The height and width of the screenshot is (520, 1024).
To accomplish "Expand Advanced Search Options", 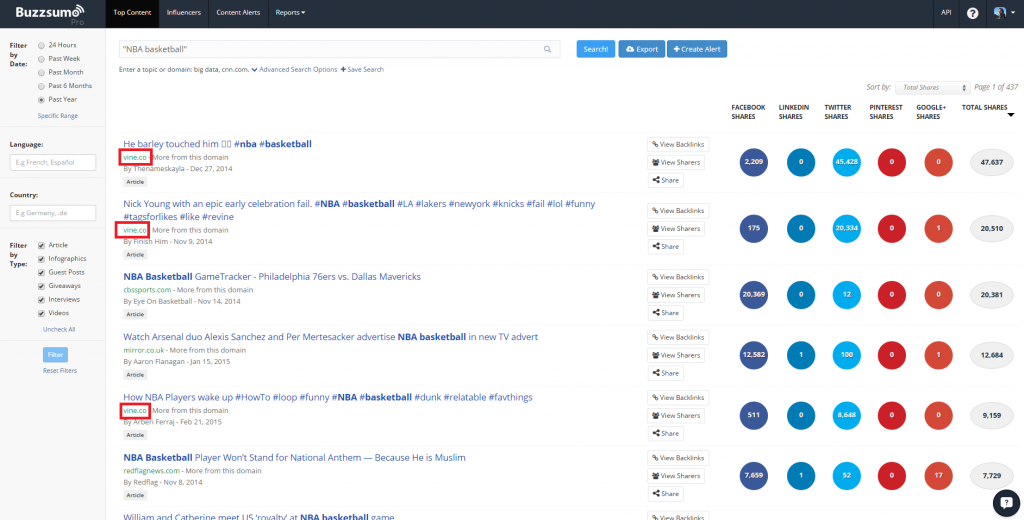I will tap(295, 69).
